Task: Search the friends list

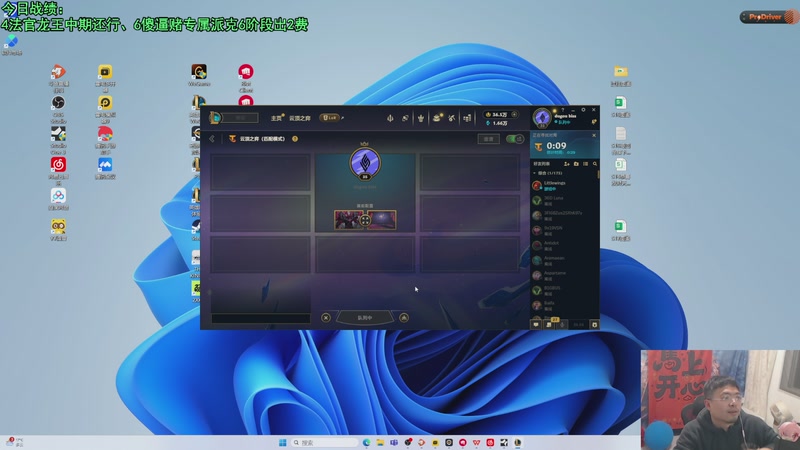Action: pos(595,164)
